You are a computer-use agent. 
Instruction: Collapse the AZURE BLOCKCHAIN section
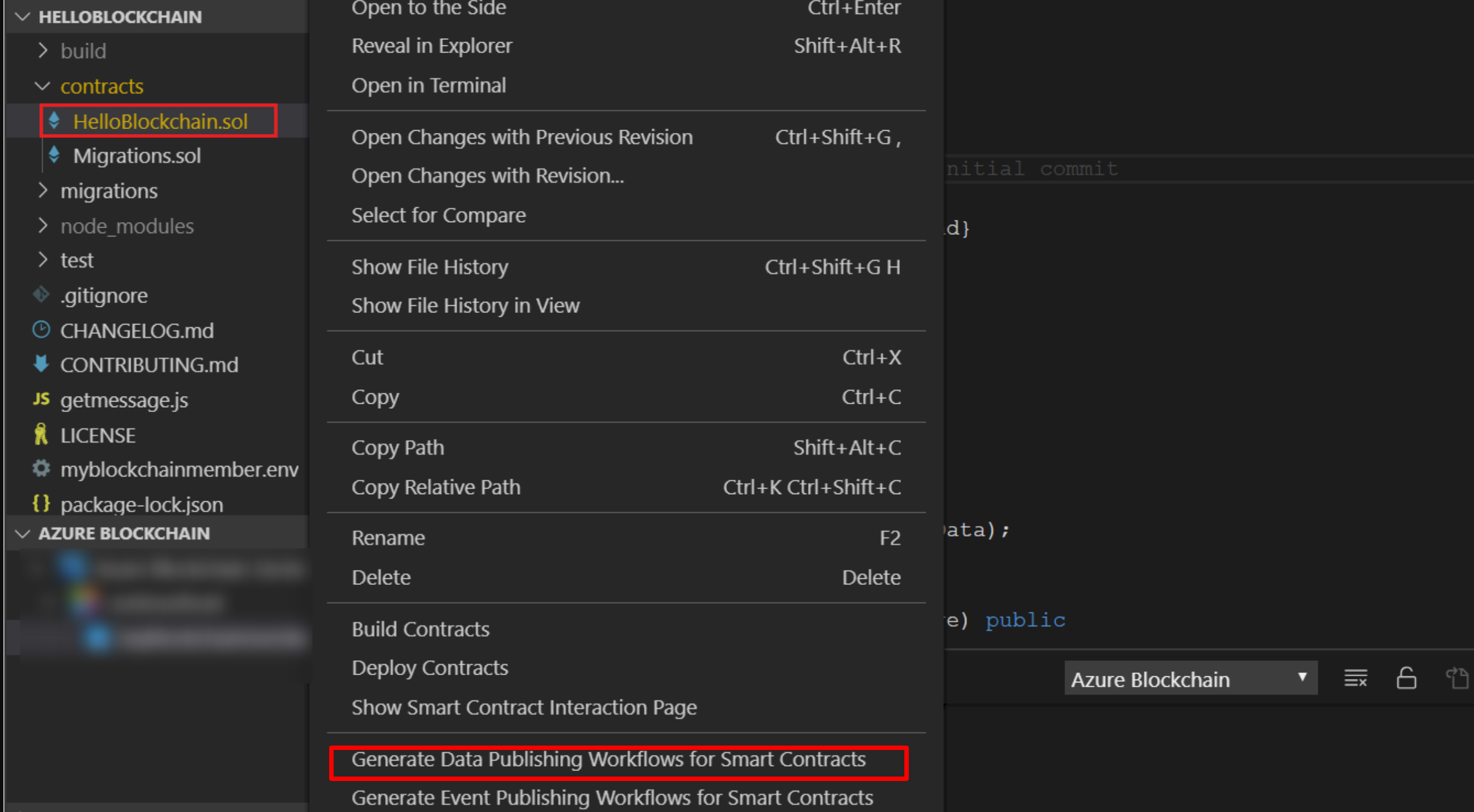[22, 533]
